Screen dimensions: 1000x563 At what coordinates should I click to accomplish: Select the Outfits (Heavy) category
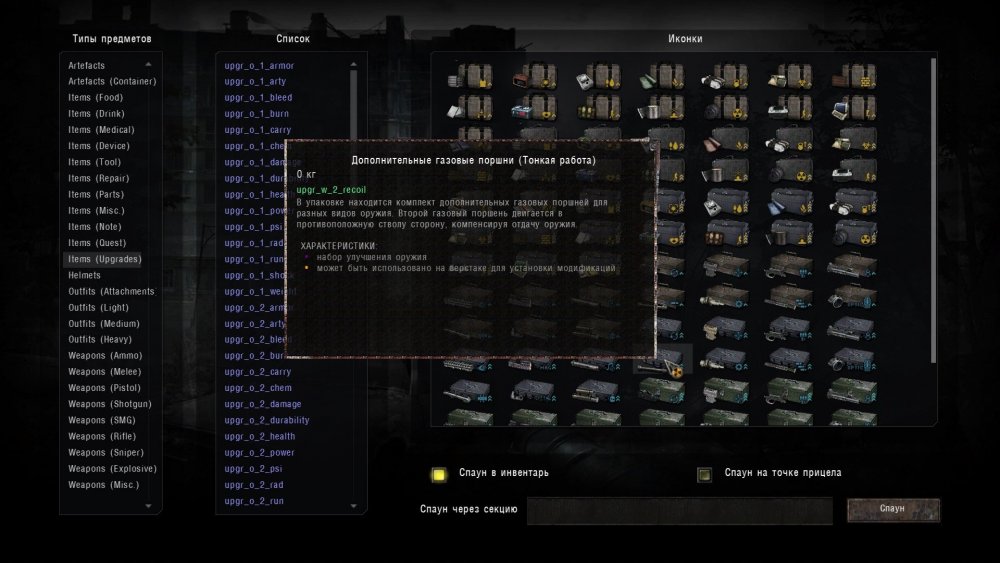(x=100, y=339)
